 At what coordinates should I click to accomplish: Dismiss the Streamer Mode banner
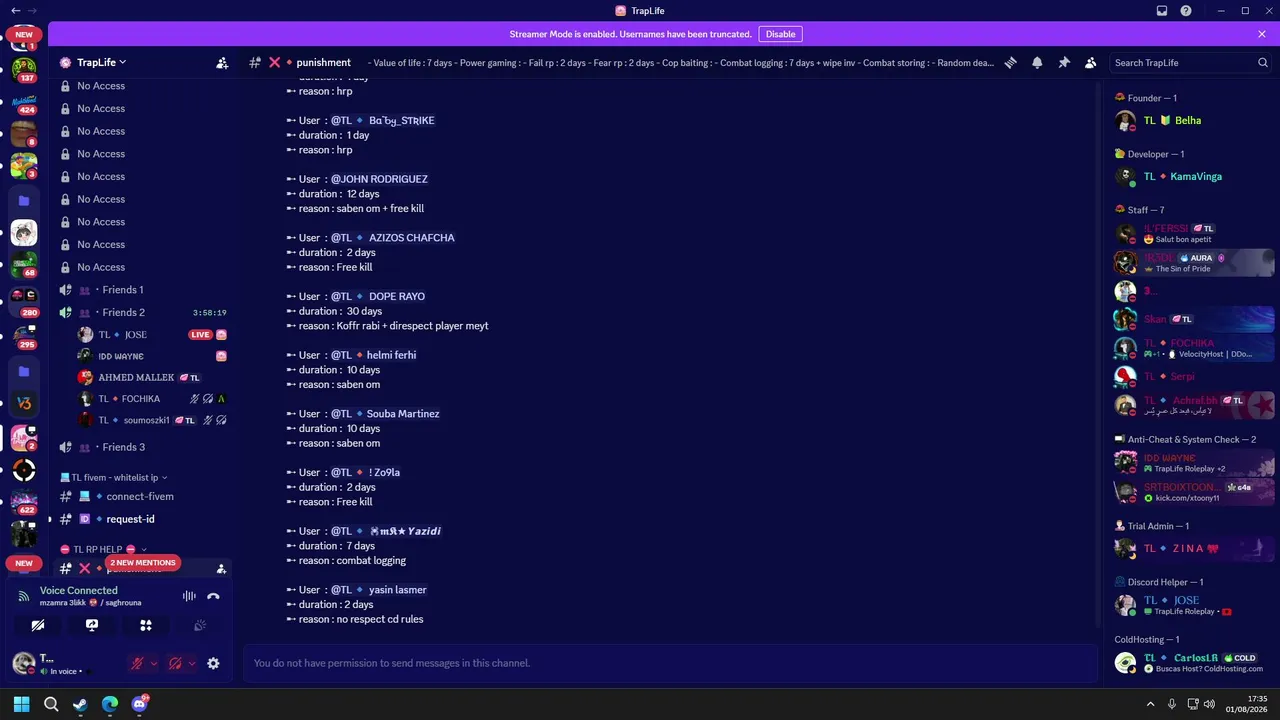[x=1262, y=34]
